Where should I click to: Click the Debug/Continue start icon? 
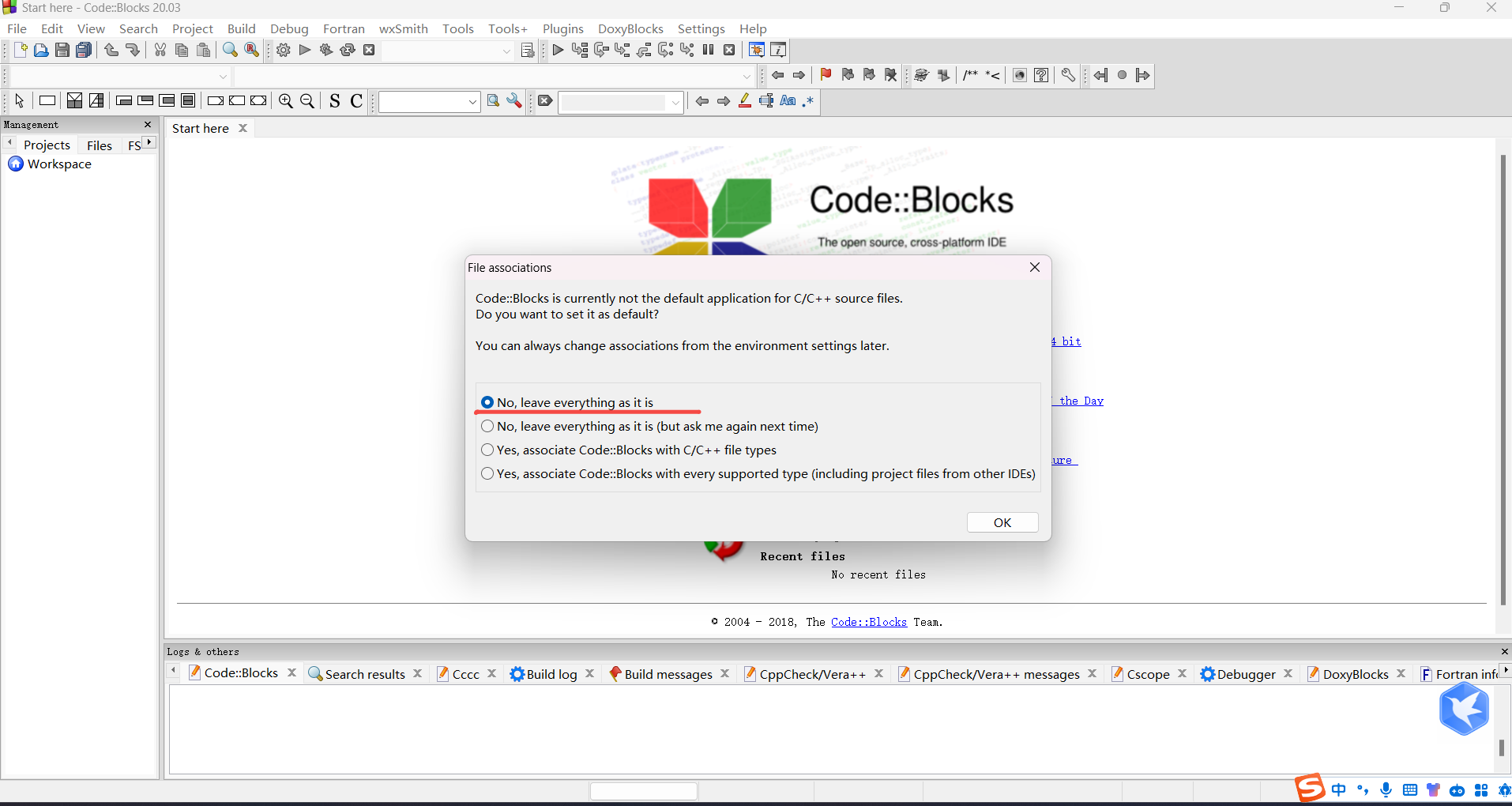coord(558,50)
